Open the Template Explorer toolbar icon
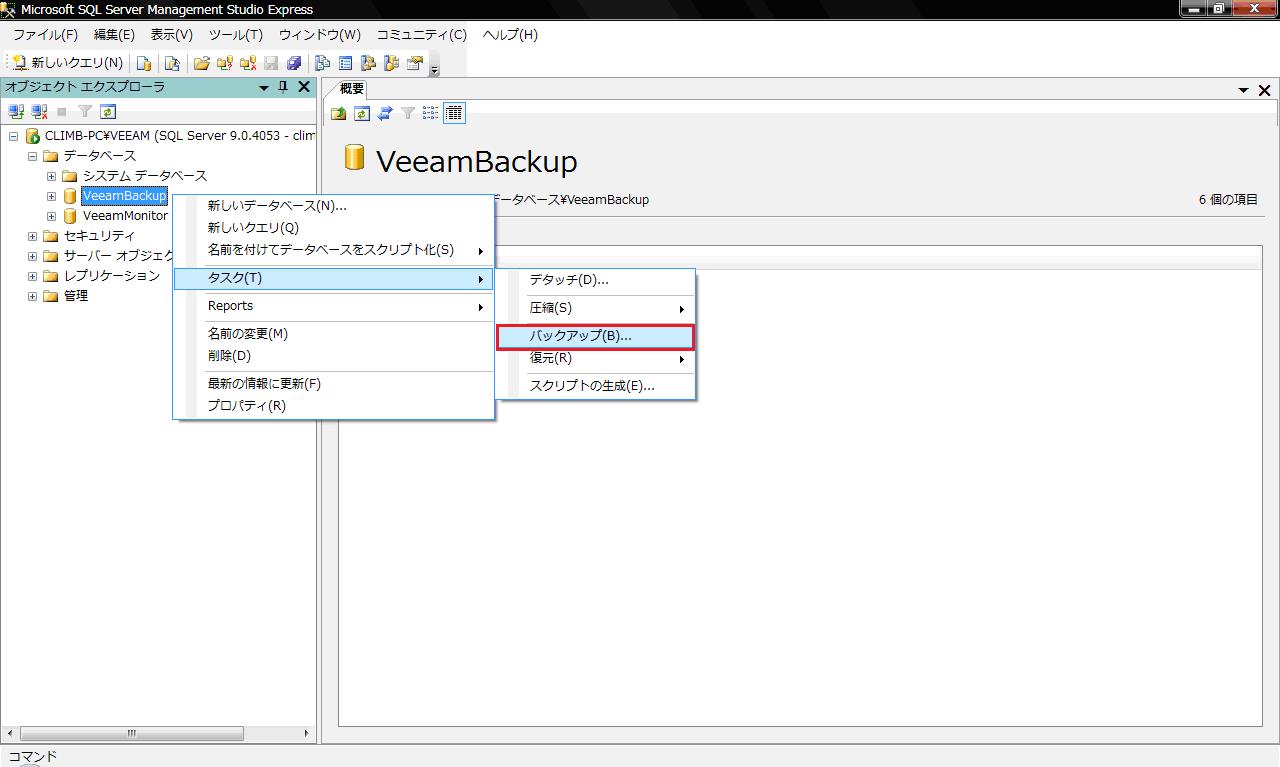1280x767 pixels. 391,63
